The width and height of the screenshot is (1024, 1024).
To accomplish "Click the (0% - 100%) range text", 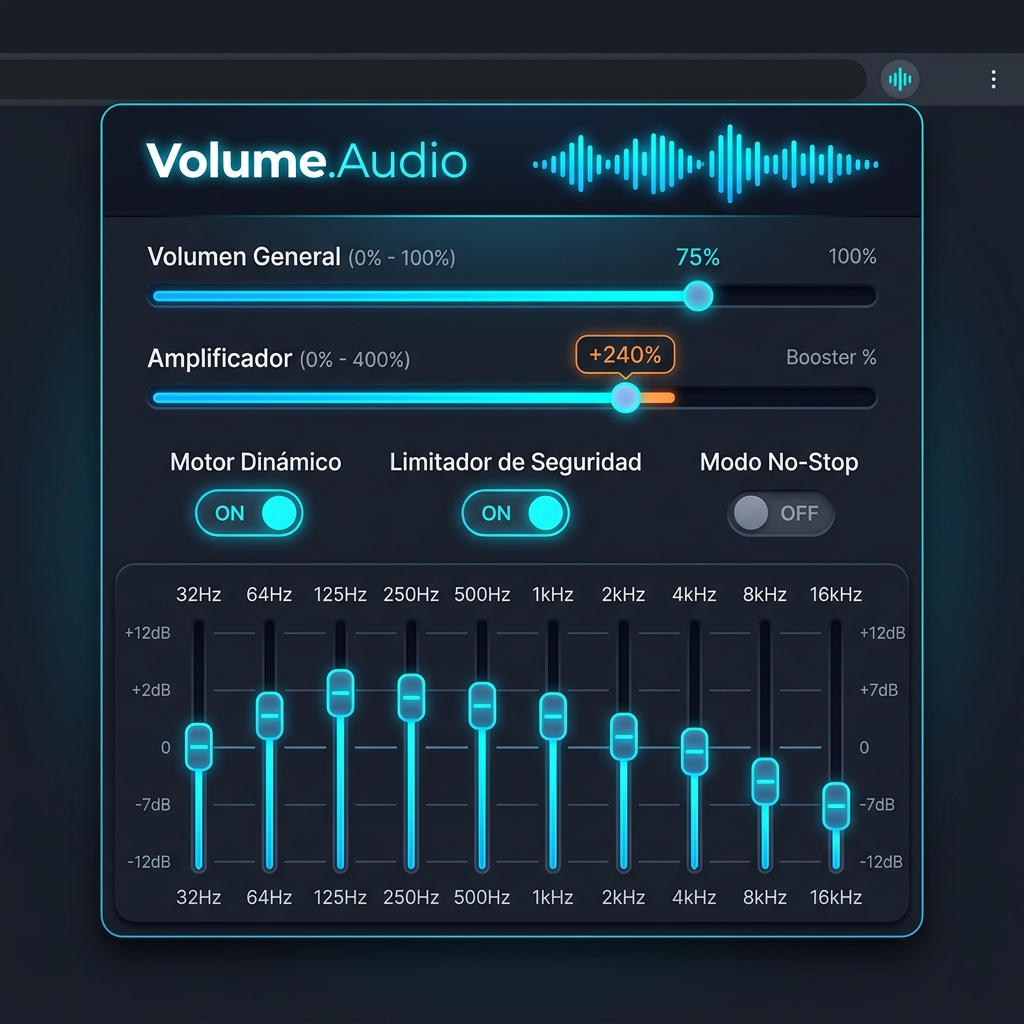I will pos(402,258).
